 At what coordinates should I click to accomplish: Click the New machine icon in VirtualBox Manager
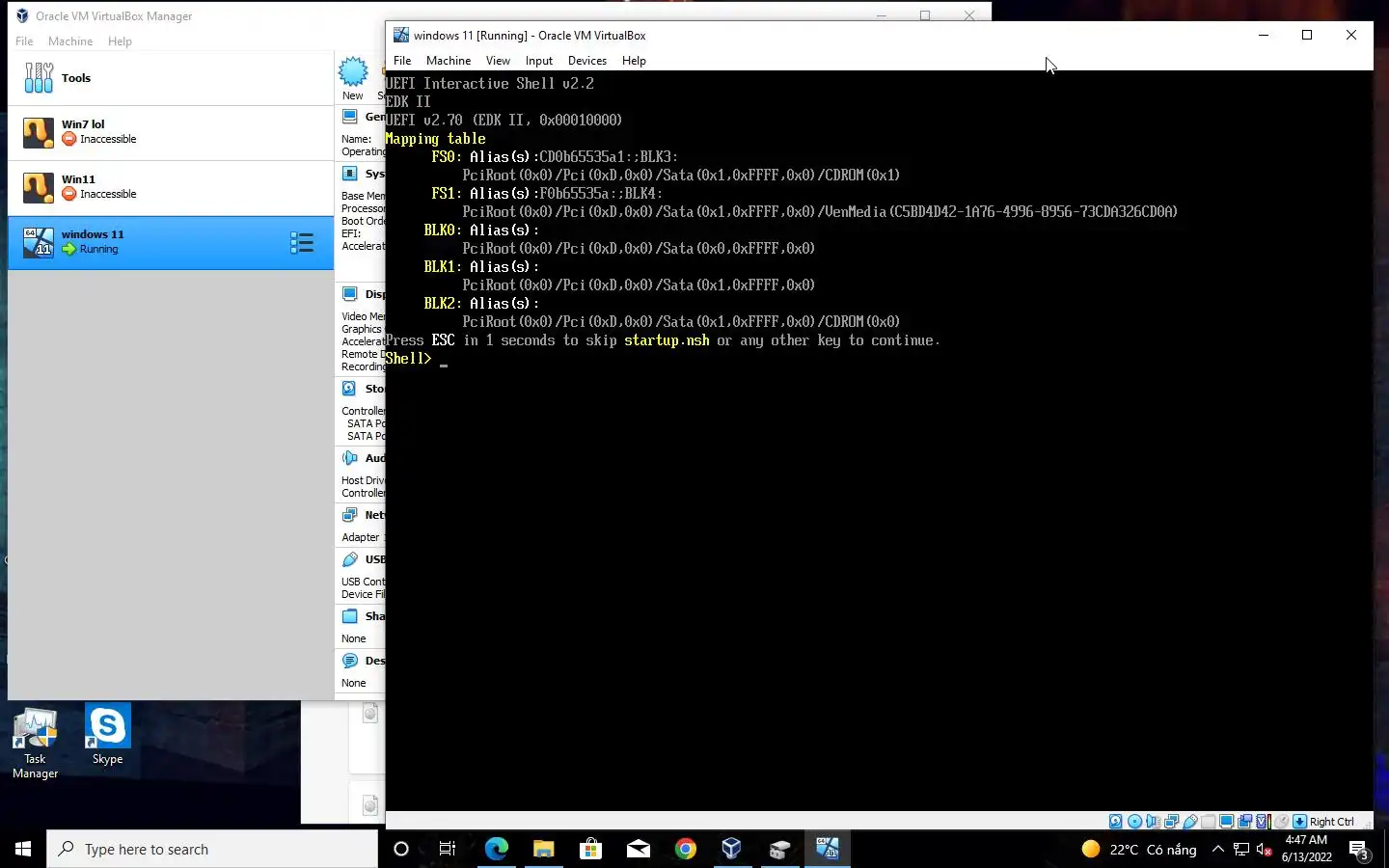[x=353, y=71]
